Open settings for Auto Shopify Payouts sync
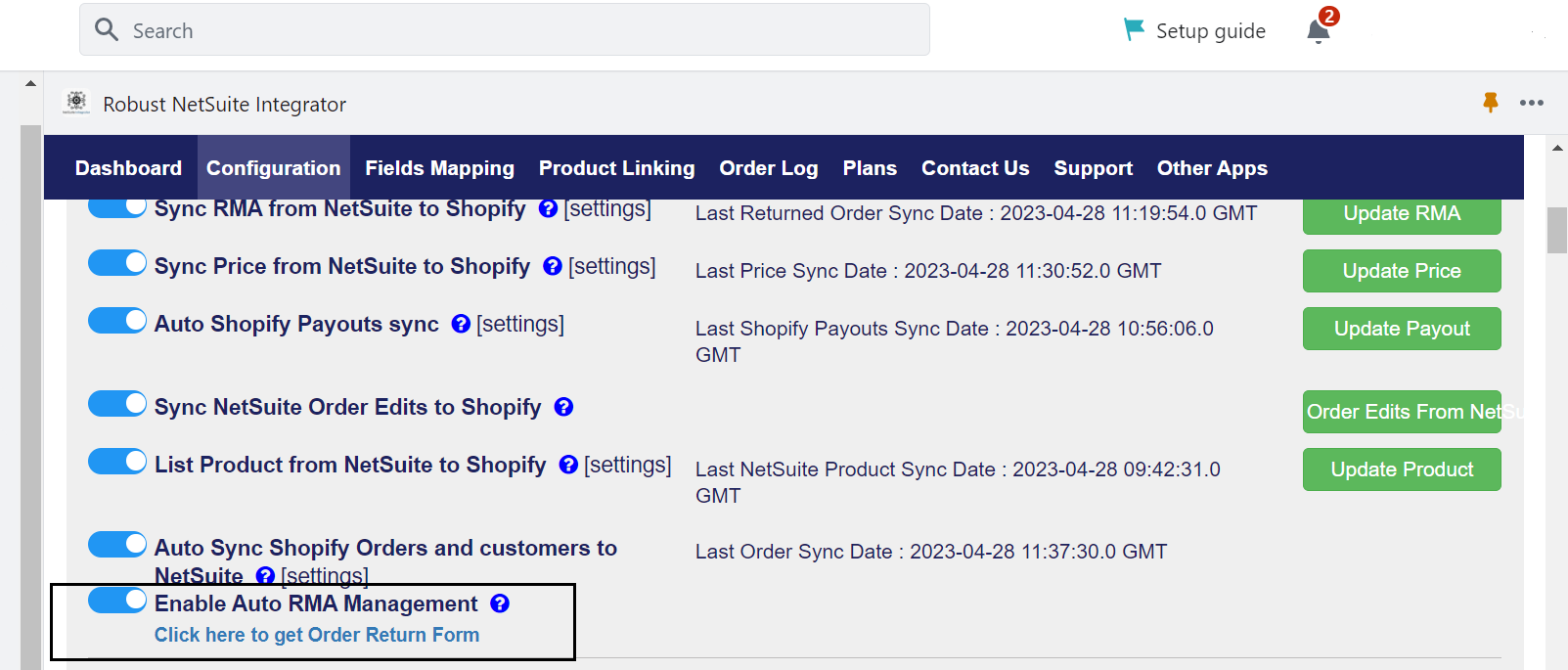Image resolution: width=1568 pixels, height=670 pixels. coord(520,324)
